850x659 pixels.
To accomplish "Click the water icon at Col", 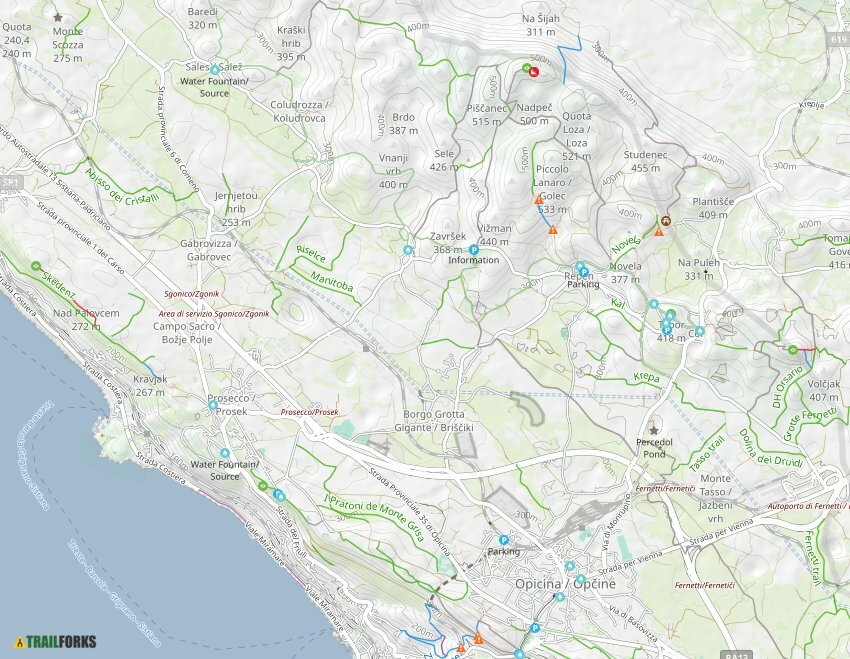I will click(700, 331).
